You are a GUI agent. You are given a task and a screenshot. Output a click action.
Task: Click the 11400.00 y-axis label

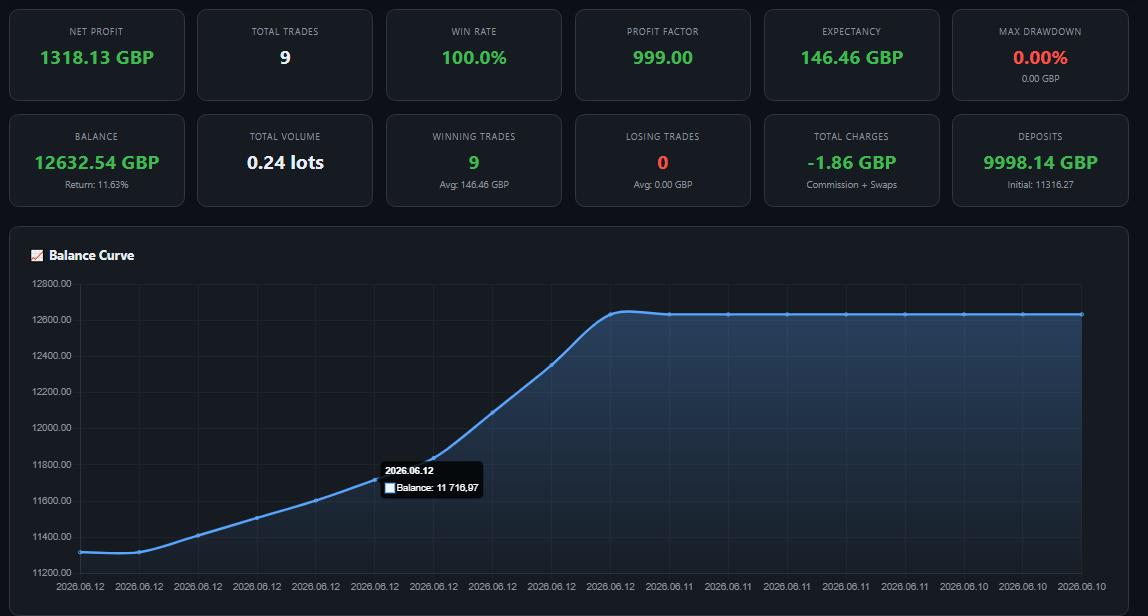point(51,537)
